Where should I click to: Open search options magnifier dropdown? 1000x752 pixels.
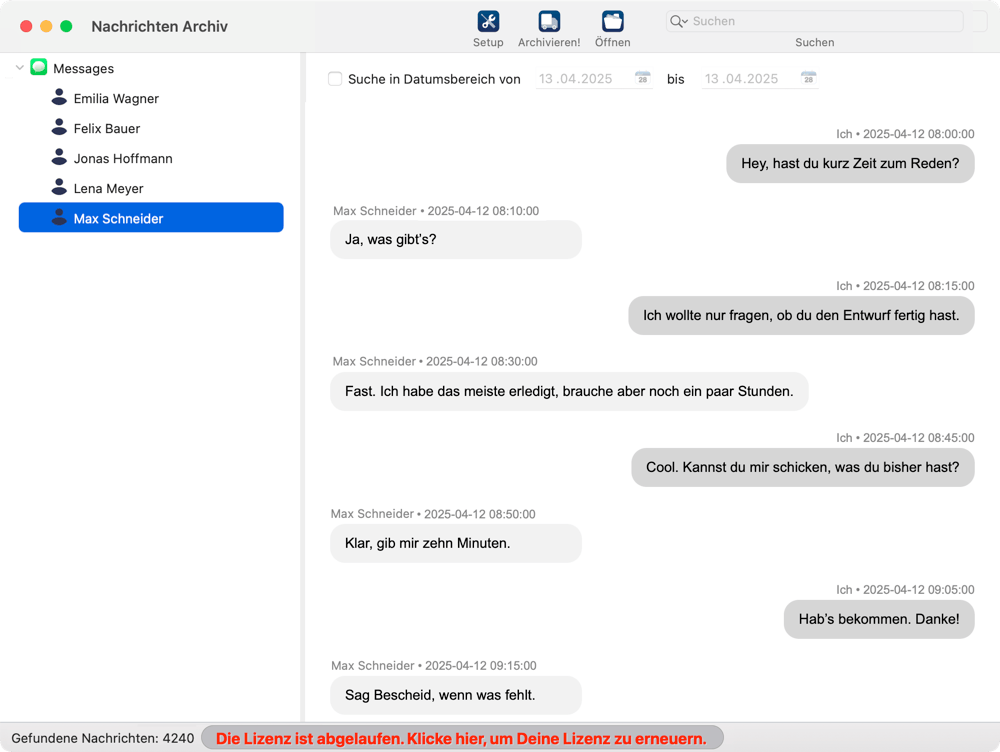point(679,21)
